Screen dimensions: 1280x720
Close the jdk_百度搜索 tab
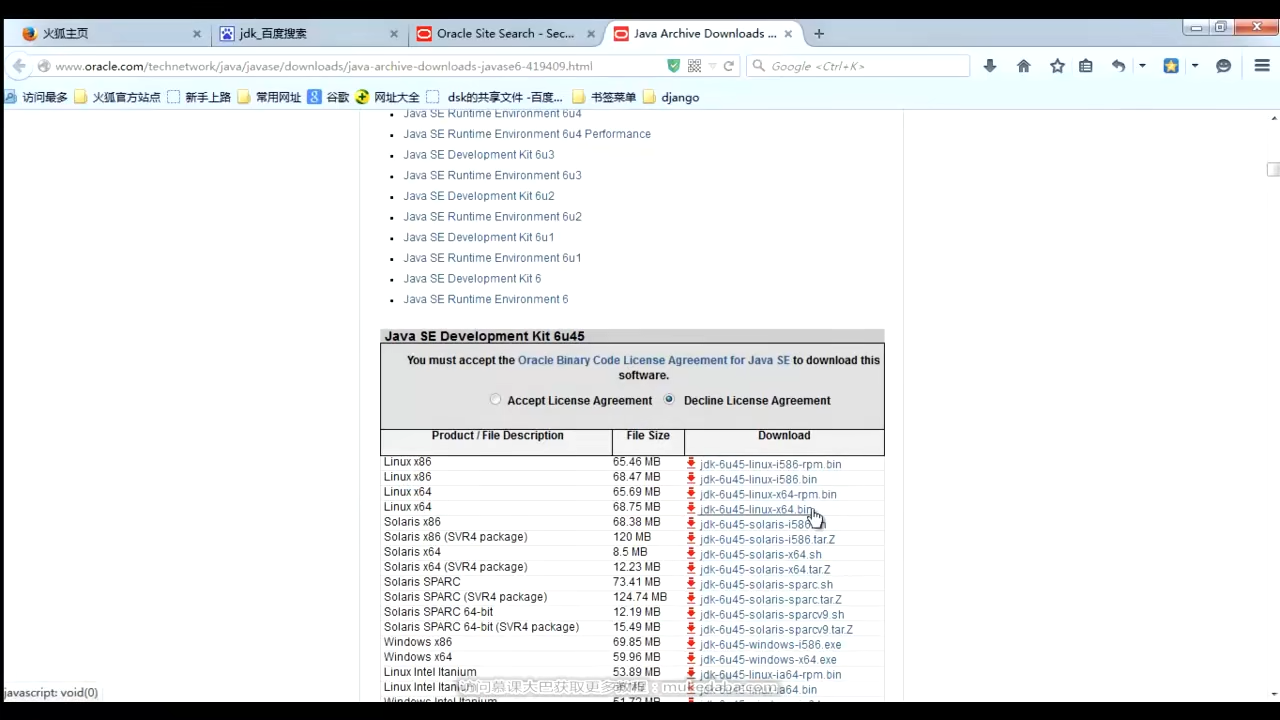(393, 34)
